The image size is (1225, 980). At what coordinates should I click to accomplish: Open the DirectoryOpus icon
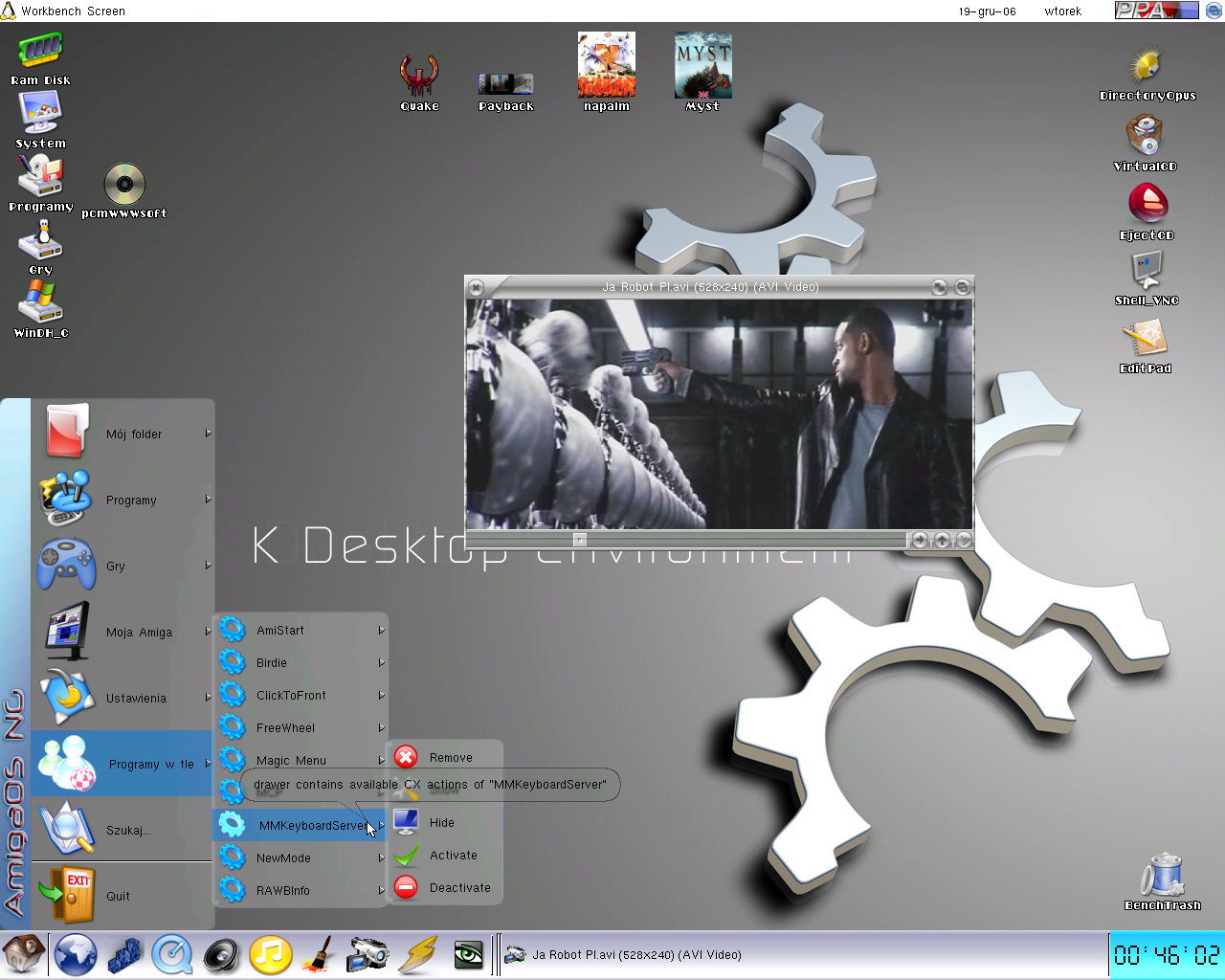[1147, 75]
